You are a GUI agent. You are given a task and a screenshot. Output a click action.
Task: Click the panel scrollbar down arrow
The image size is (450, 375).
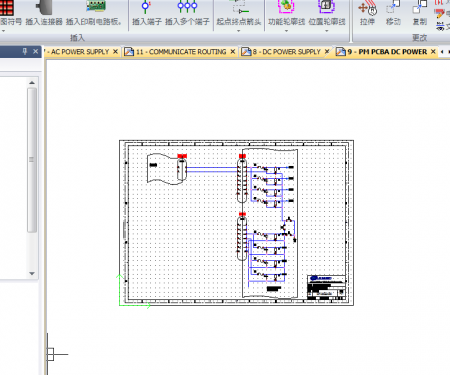pyautogui.click(x=32, y=274)
